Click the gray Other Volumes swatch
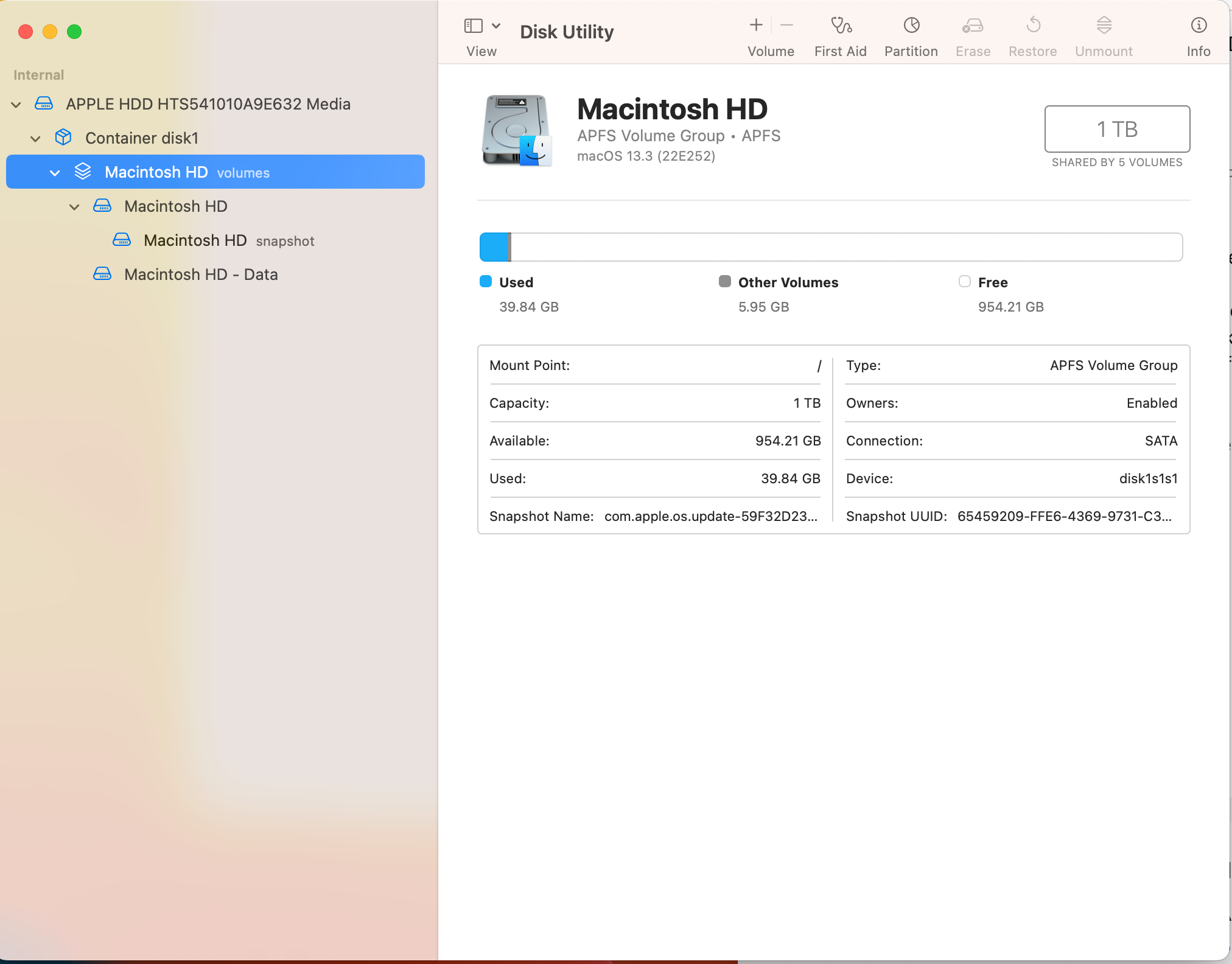This screenshot has height=964, width=1232. [724, 281]
